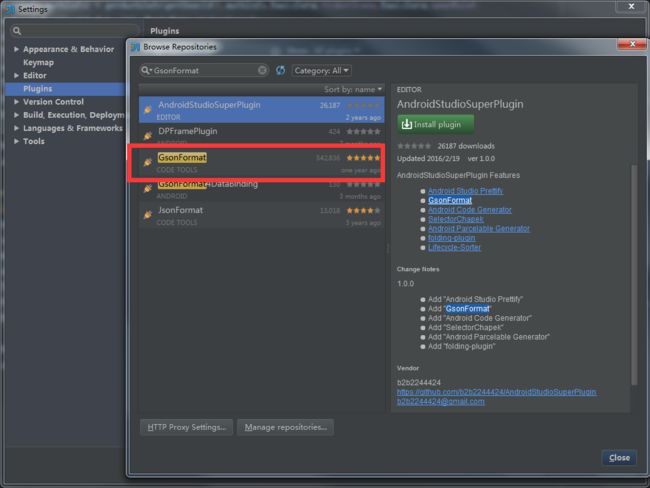Image resolution: width=650 pixels, height=488 pixels.
Task: Close the Settings window with X
Action: point(631,6)
